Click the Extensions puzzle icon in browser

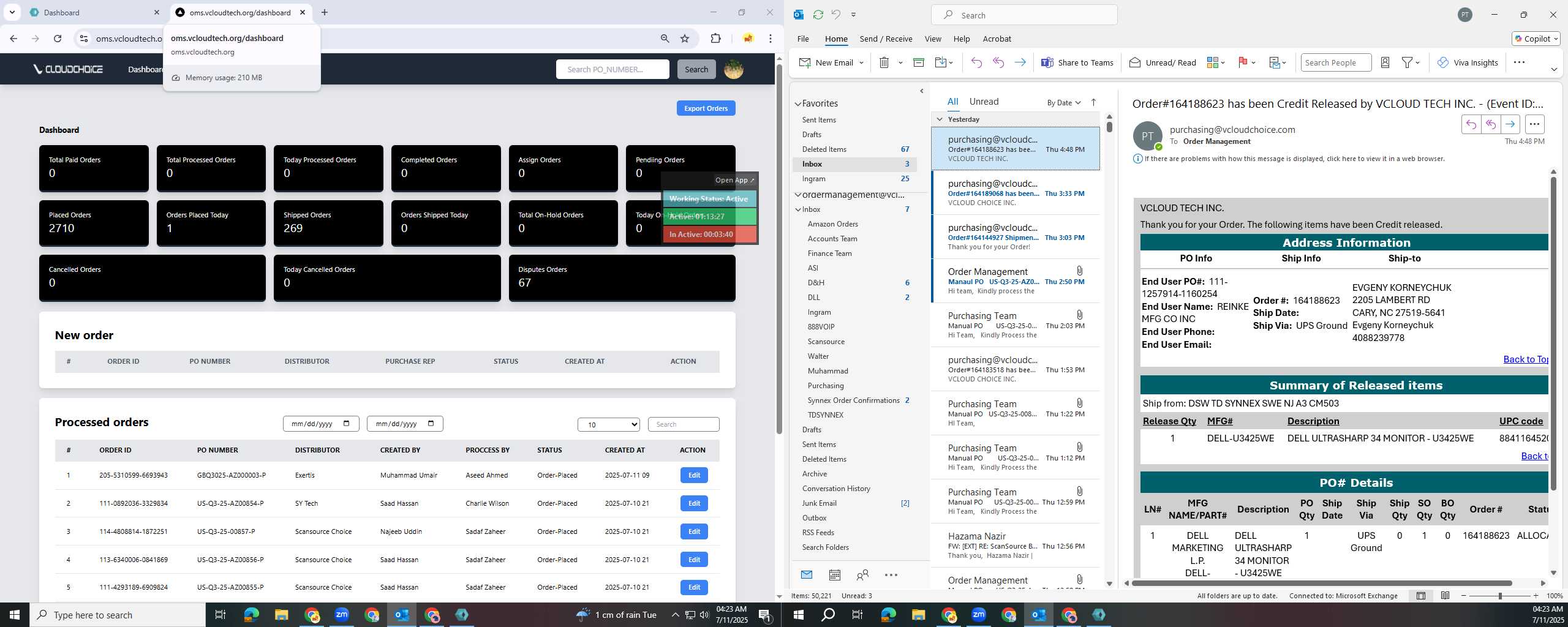coord(715,39)
